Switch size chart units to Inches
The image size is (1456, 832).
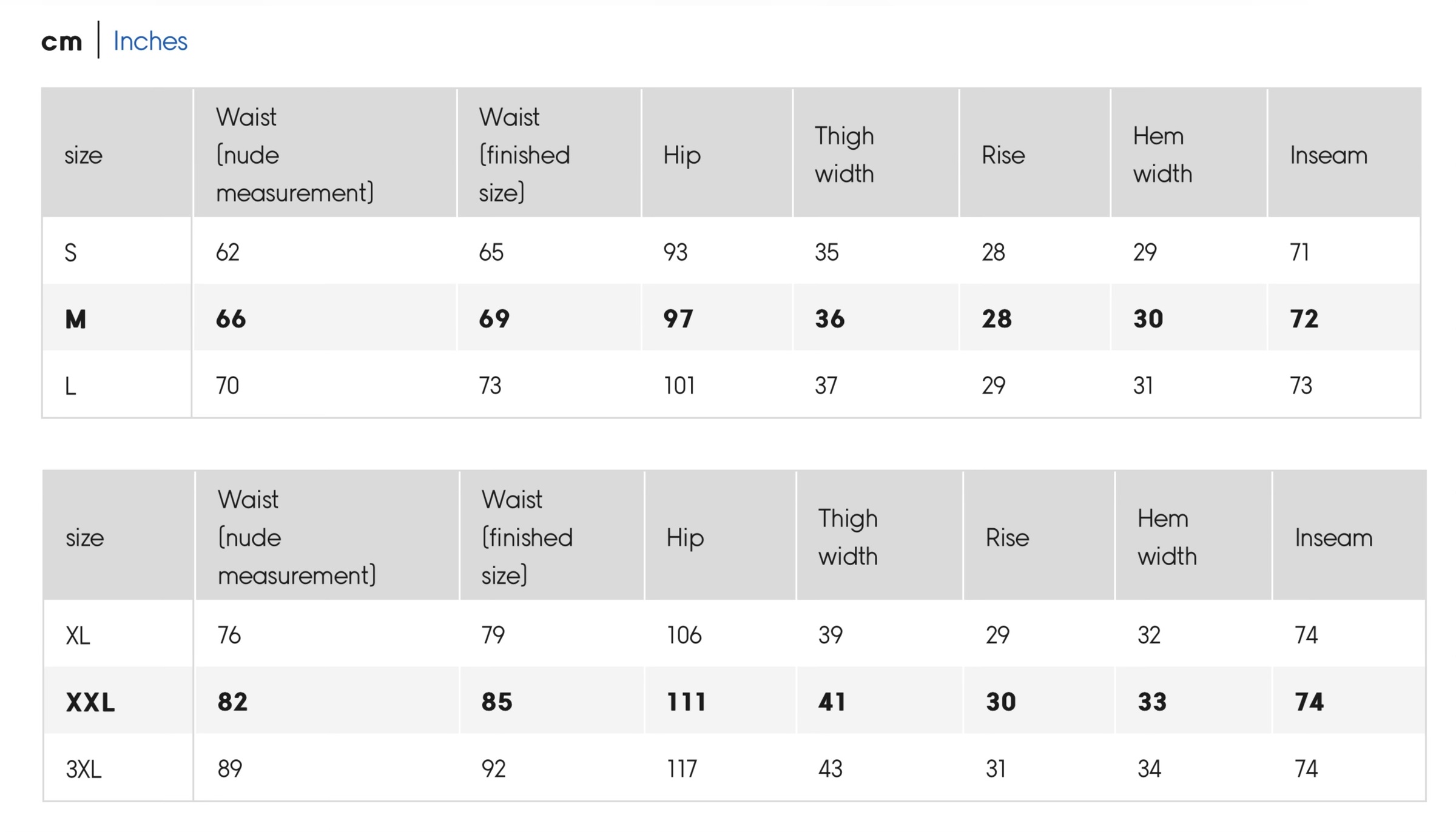tap(150, 41)
